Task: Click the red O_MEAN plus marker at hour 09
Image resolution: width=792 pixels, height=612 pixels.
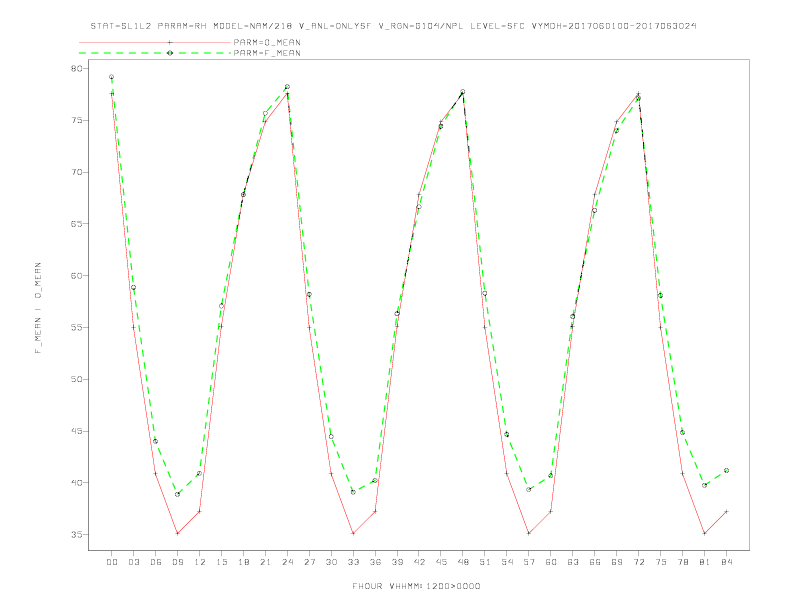Action: pyautogui.click(x=177, y=533)
